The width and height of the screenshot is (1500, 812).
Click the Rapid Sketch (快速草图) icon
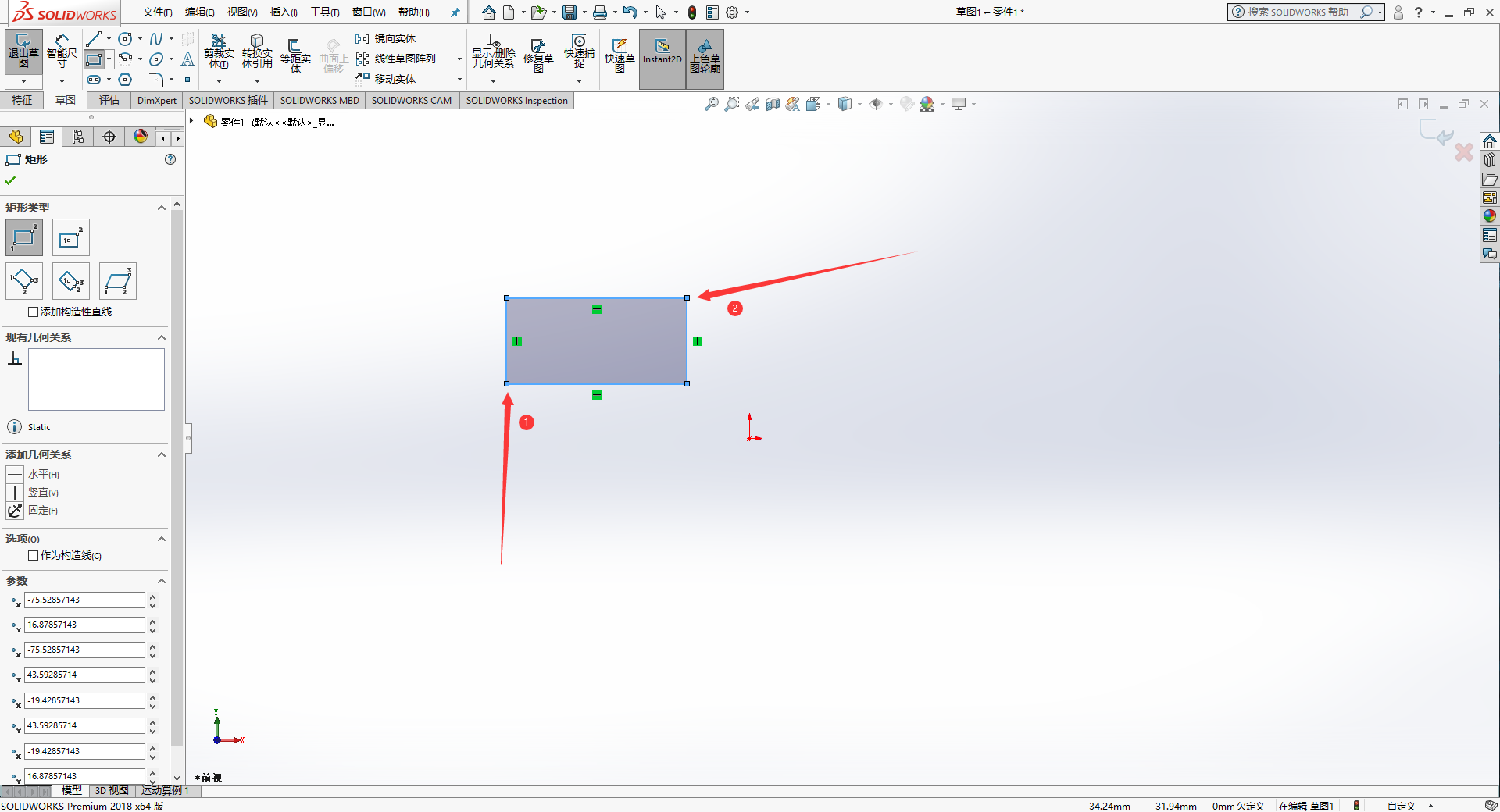[x=620, y=55]
